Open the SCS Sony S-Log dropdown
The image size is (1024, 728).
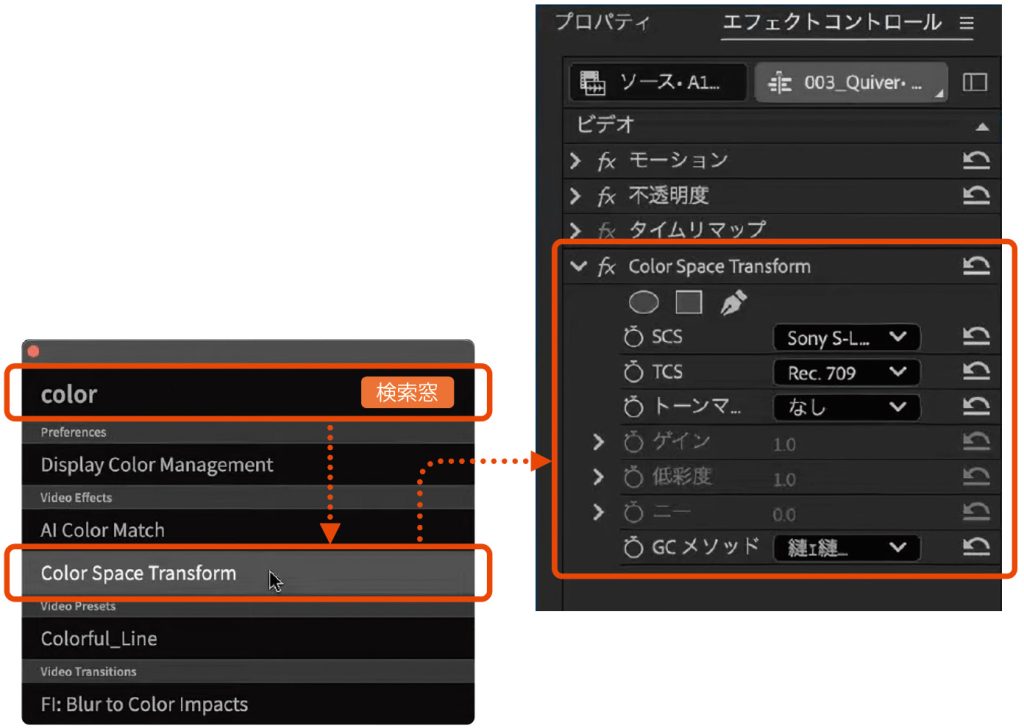pos(846,338)
